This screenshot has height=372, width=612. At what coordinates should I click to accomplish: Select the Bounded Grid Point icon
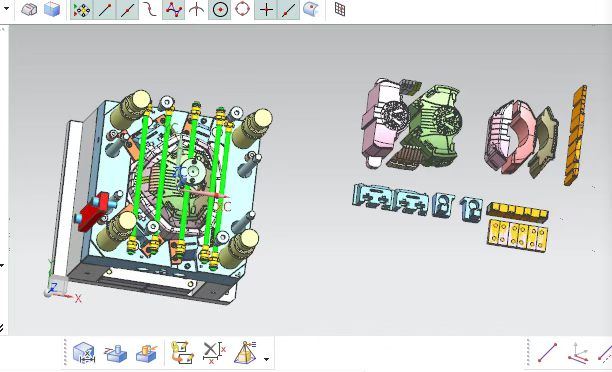click(x=340, y=10)
